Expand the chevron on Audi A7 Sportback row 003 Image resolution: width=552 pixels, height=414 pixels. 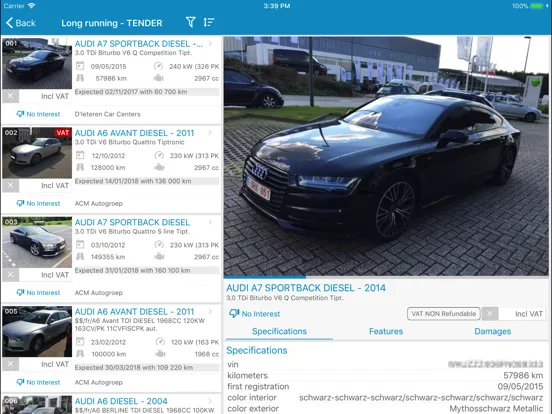tap(211, 222)
